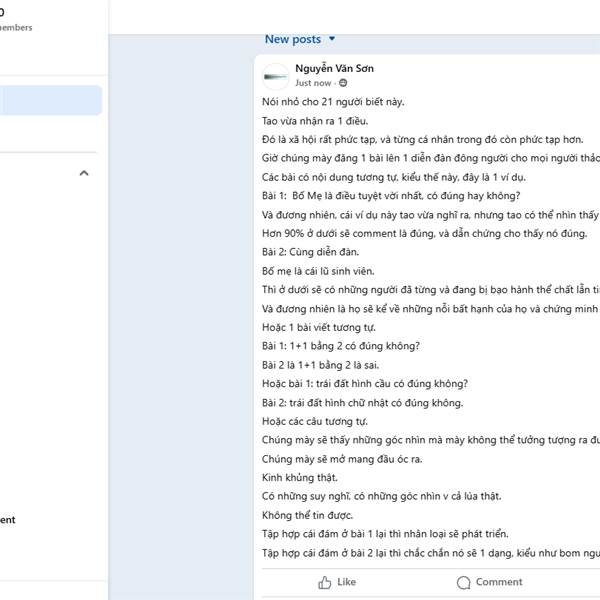The image size is (600, 600).
Task: Click line "Bài 2: Cùng diễn đàn."
Action: click(x=310, y=252)
